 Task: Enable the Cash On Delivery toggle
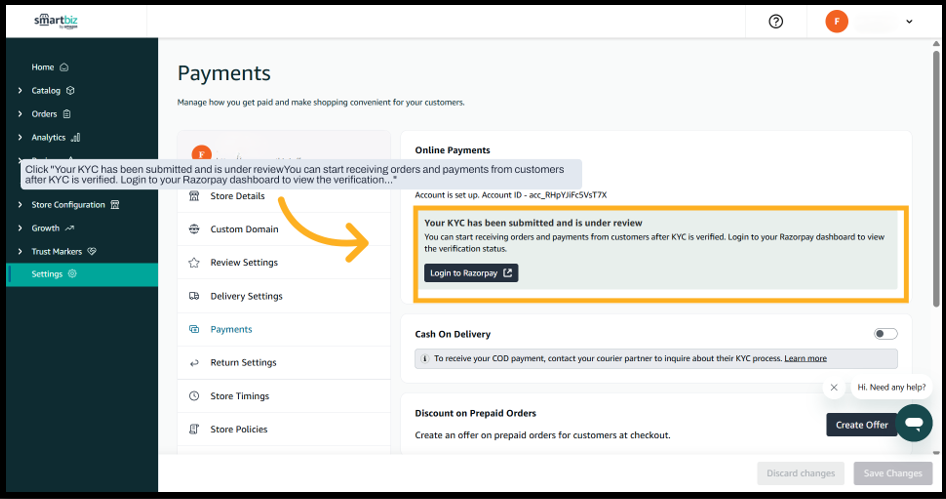point(885,334)
